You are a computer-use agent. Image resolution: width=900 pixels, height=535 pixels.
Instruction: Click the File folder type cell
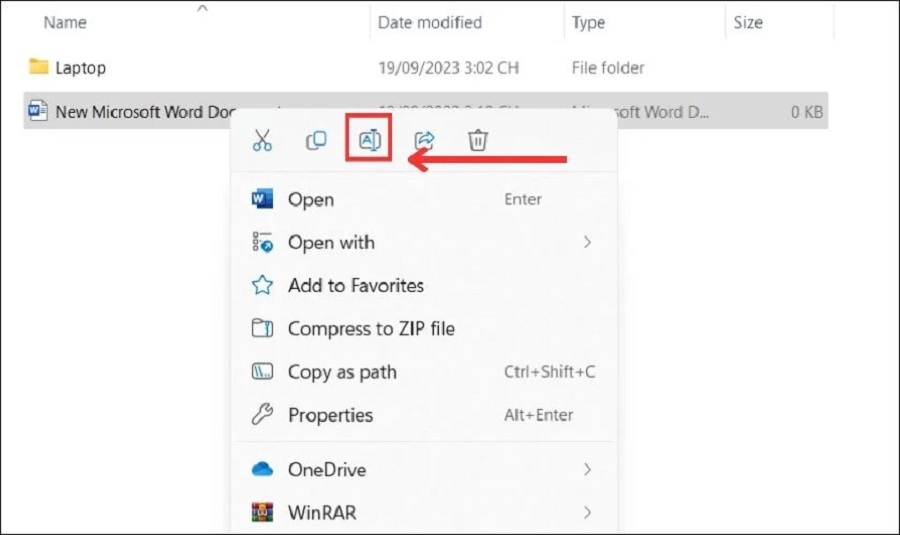point(608,68)
